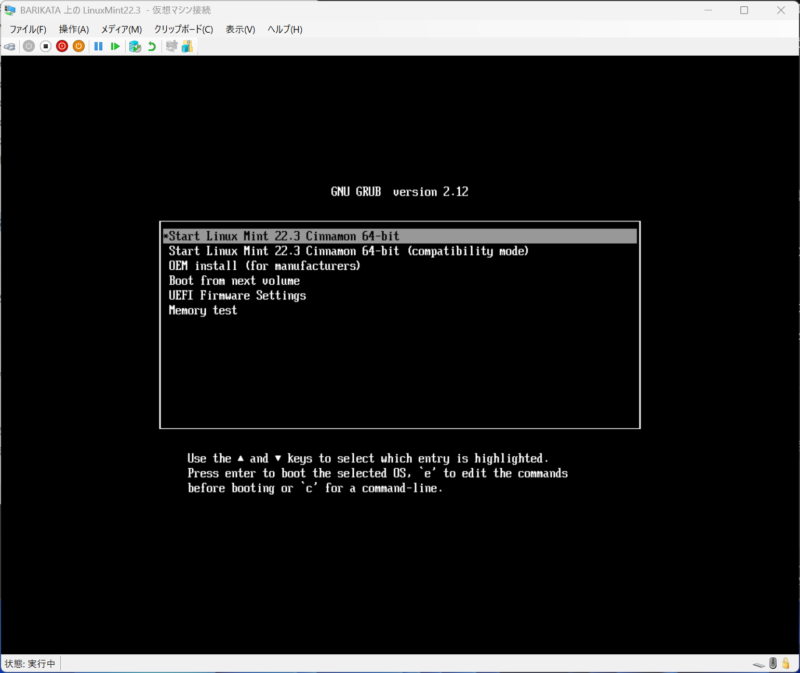
Task: Pause the virtual machine from the toolbar
Action: [98, 46]
